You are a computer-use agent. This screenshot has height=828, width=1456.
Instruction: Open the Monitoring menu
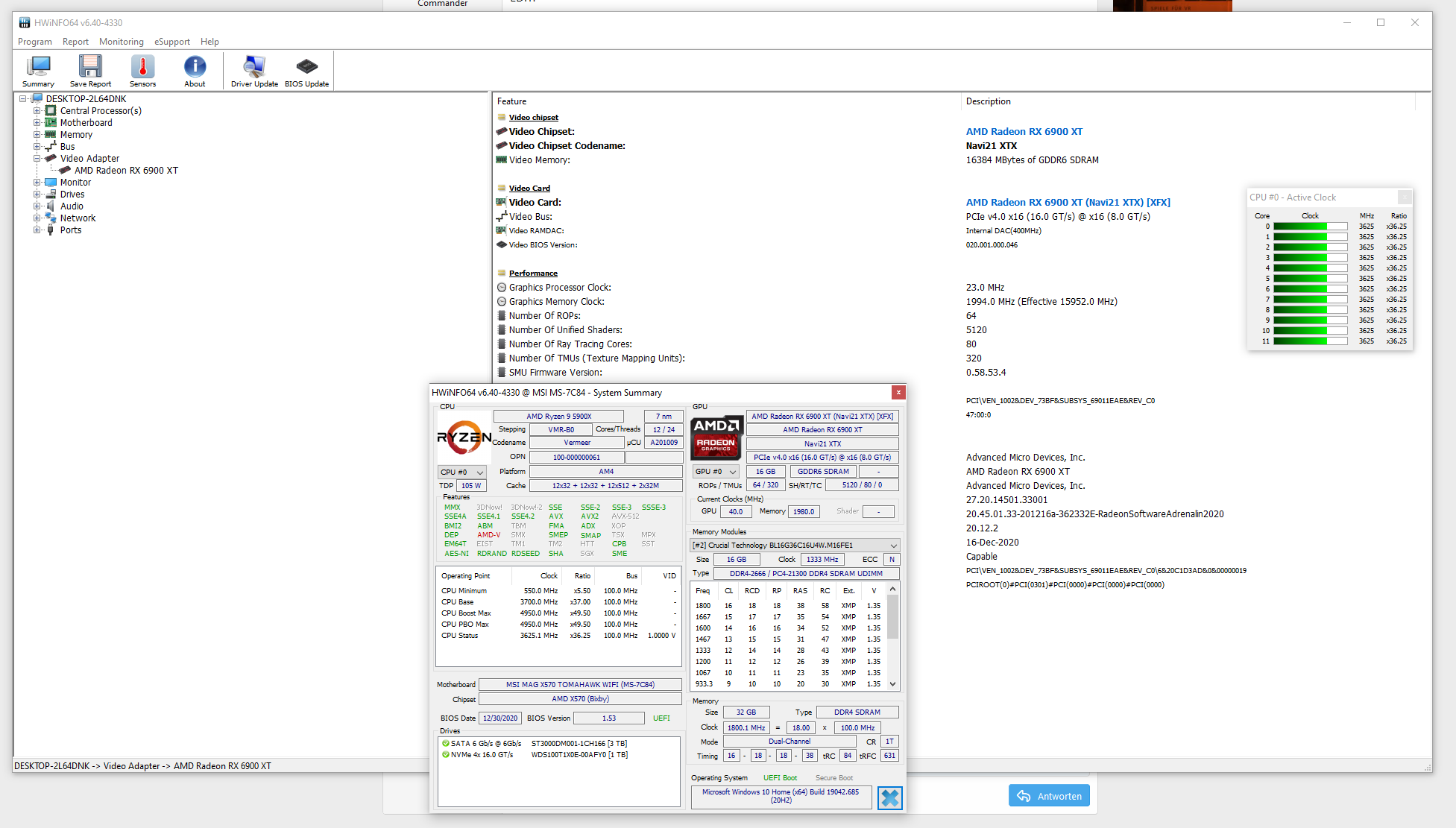121,42
